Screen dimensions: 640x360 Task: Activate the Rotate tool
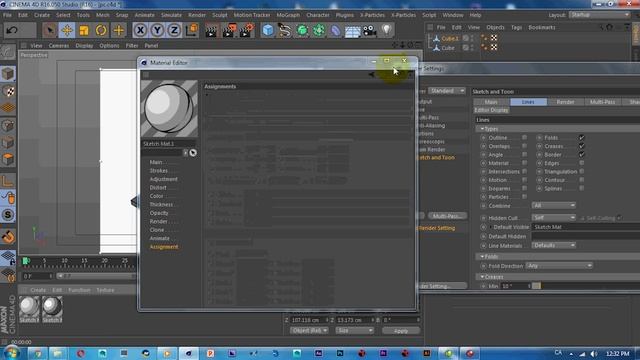tap(101, 30)
